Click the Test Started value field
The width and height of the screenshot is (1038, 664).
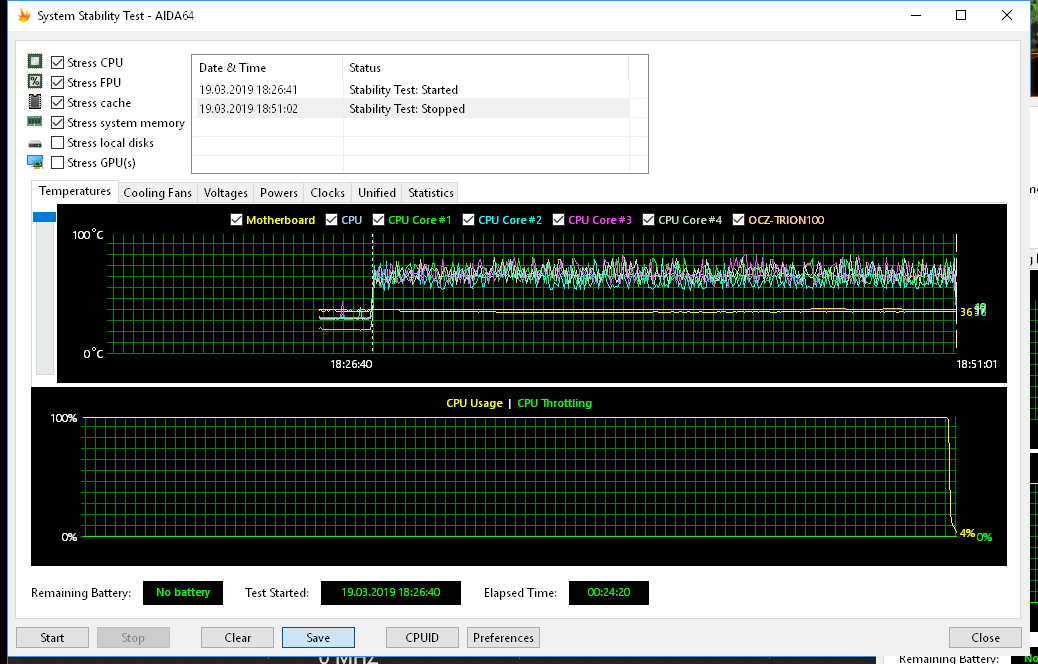[391, 593]
